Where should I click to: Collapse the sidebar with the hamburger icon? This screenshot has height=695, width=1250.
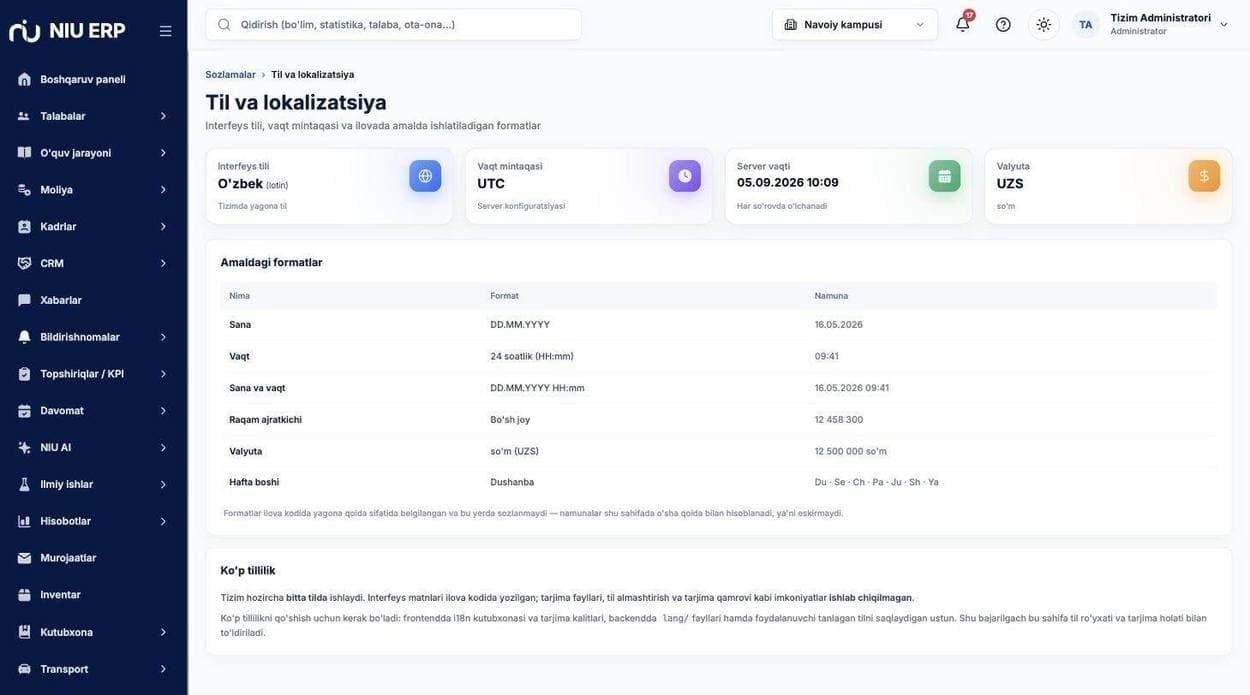tap(166, 31)
